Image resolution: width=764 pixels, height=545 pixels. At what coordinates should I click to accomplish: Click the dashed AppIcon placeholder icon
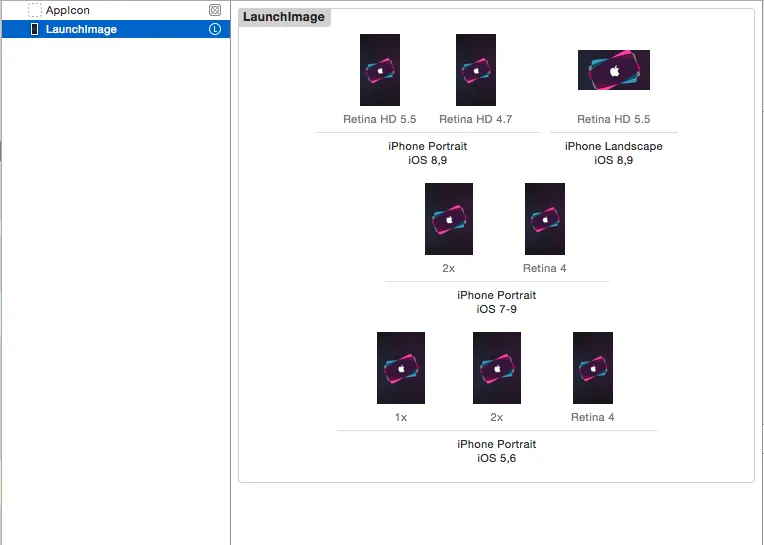click(x=35, y=10)
